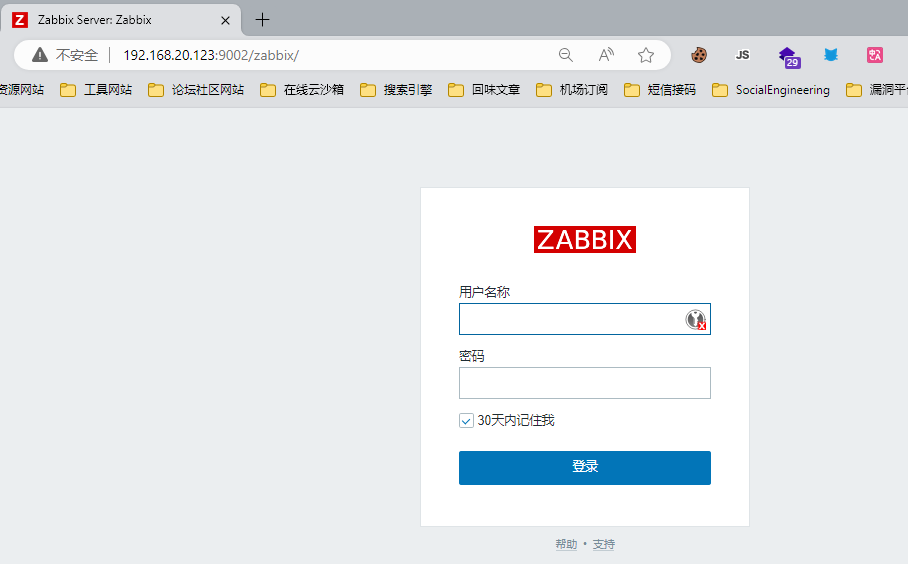Open the blue cat extension icon
The width and height of the screenshot is (908, 564).
(x=831, y=55)
